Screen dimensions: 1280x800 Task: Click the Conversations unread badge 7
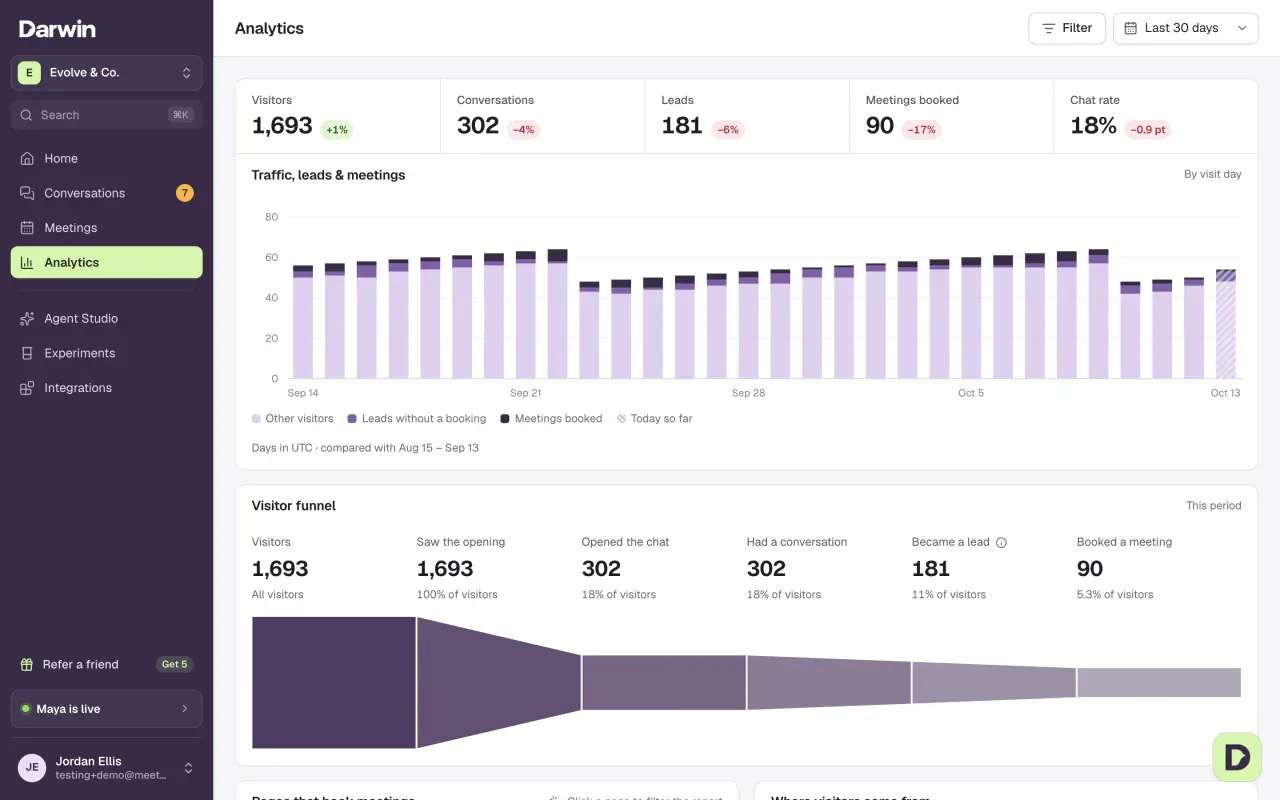[x=185, y=193]
